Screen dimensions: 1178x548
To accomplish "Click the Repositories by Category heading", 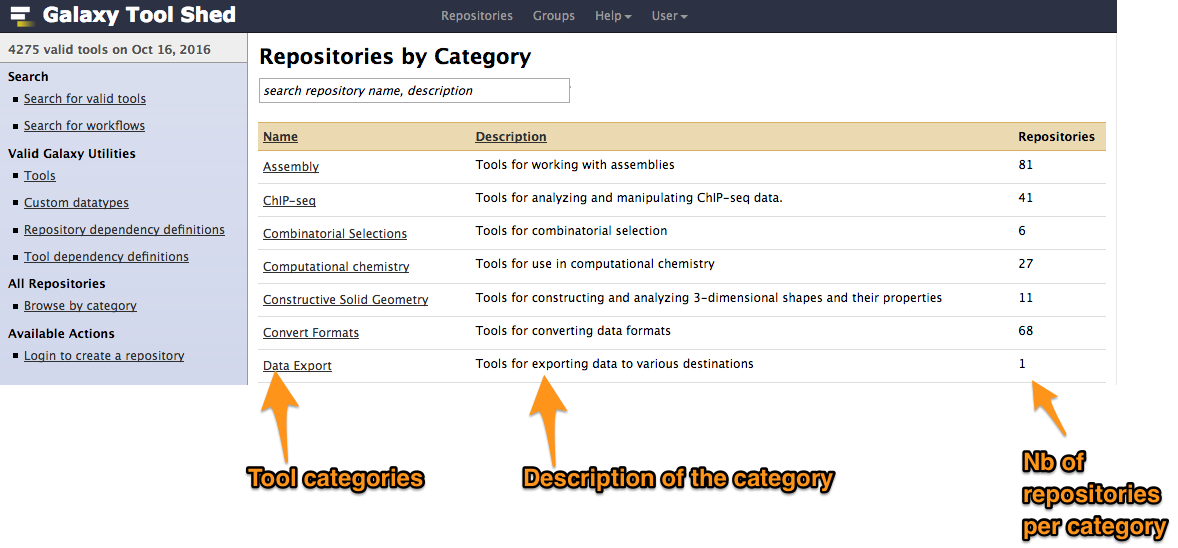I will coord(395,57).
